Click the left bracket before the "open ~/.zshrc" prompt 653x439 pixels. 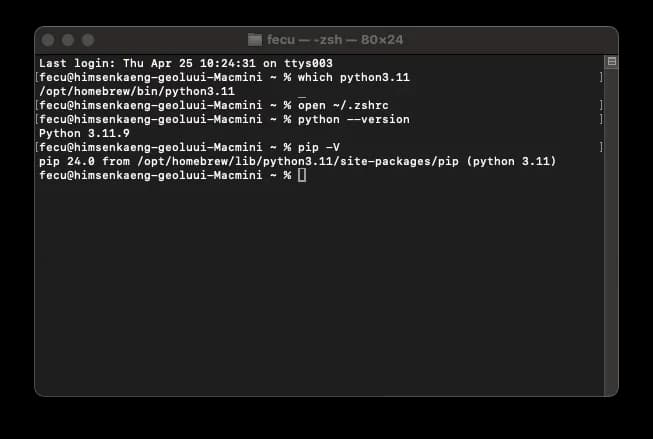37,105
